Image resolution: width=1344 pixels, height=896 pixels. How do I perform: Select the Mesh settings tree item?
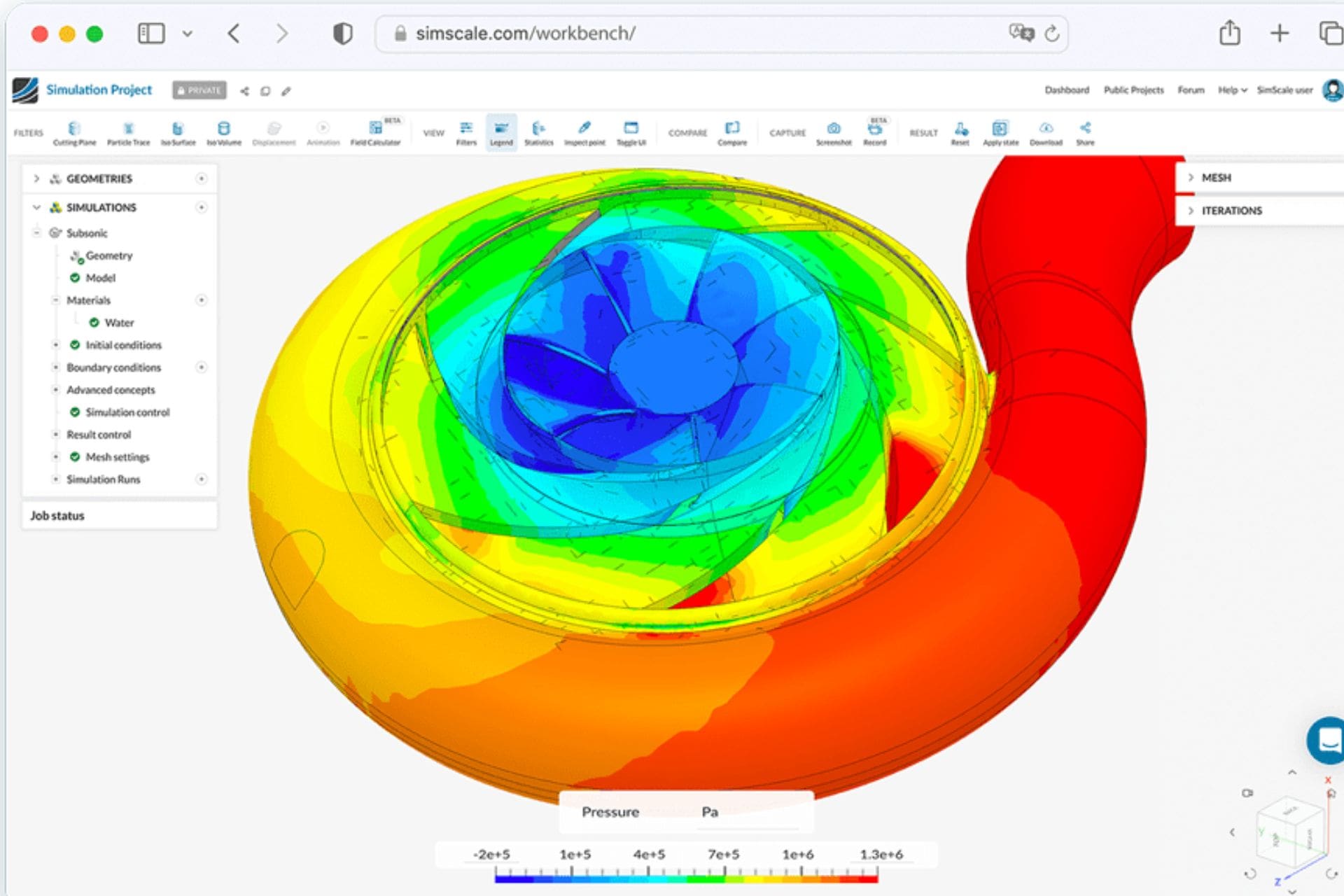point(117,457)
